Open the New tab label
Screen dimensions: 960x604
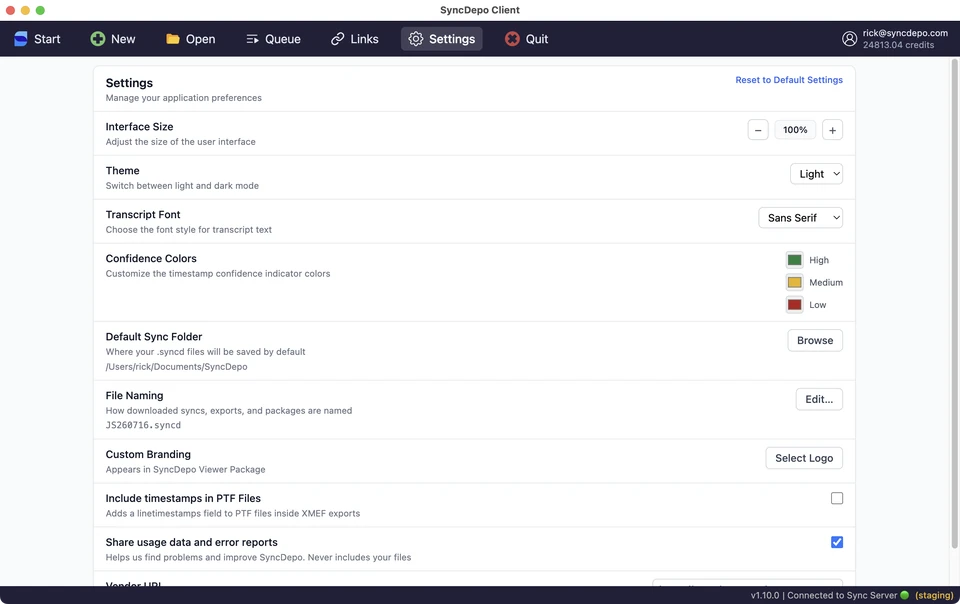pos(123,39)
